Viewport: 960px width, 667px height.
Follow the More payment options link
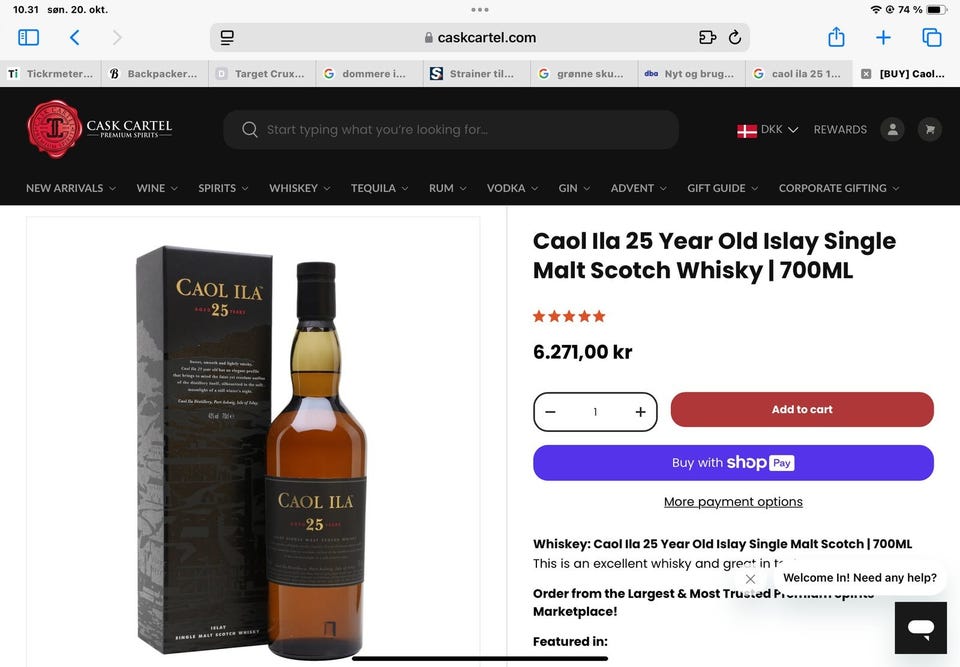click(x=733, y=502)
